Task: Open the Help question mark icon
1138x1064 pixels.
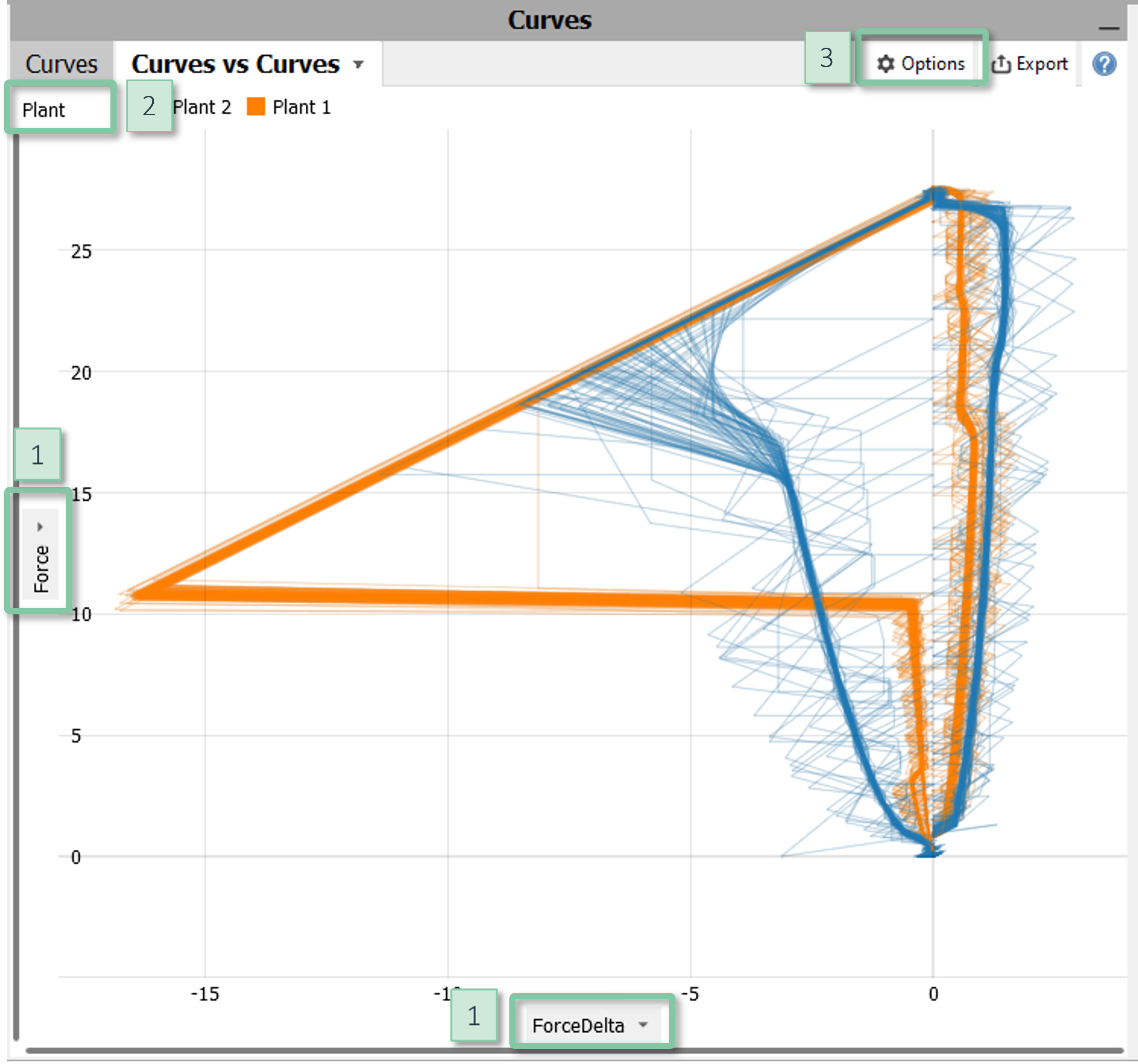Action: pos(1104,64)
